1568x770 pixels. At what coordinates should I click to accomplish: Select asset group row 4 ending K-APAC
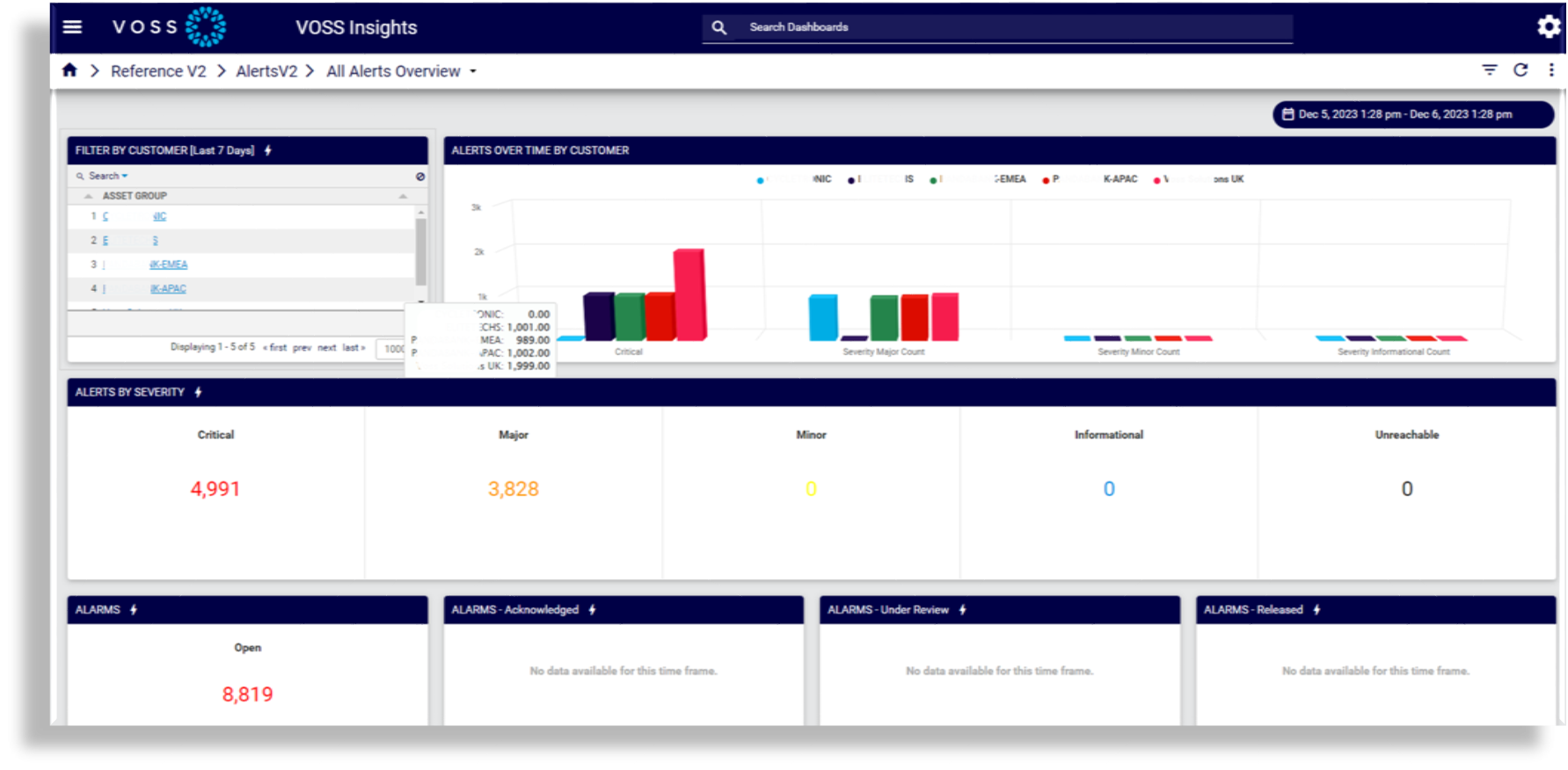[x=144, y=288]
